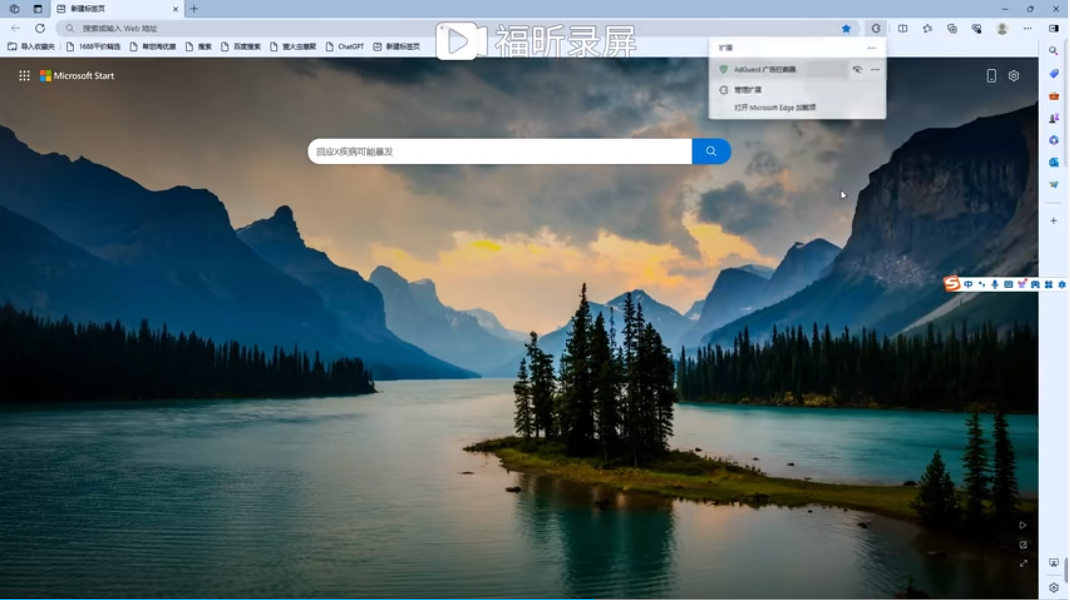
Task: Toggle Sogou Chinese/English mode button
Action: click(x=968, y=285)
